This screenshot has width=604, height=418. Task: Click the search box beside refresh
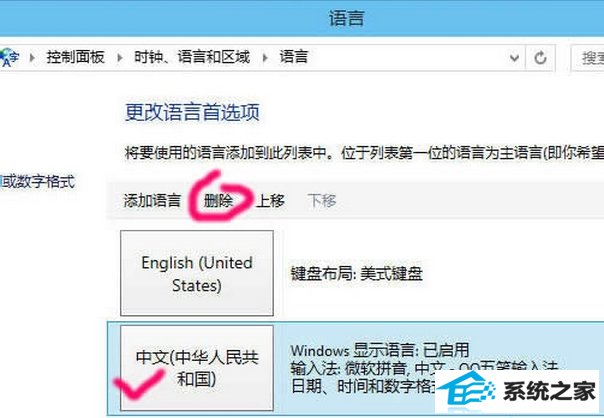(x=587, y=58)
